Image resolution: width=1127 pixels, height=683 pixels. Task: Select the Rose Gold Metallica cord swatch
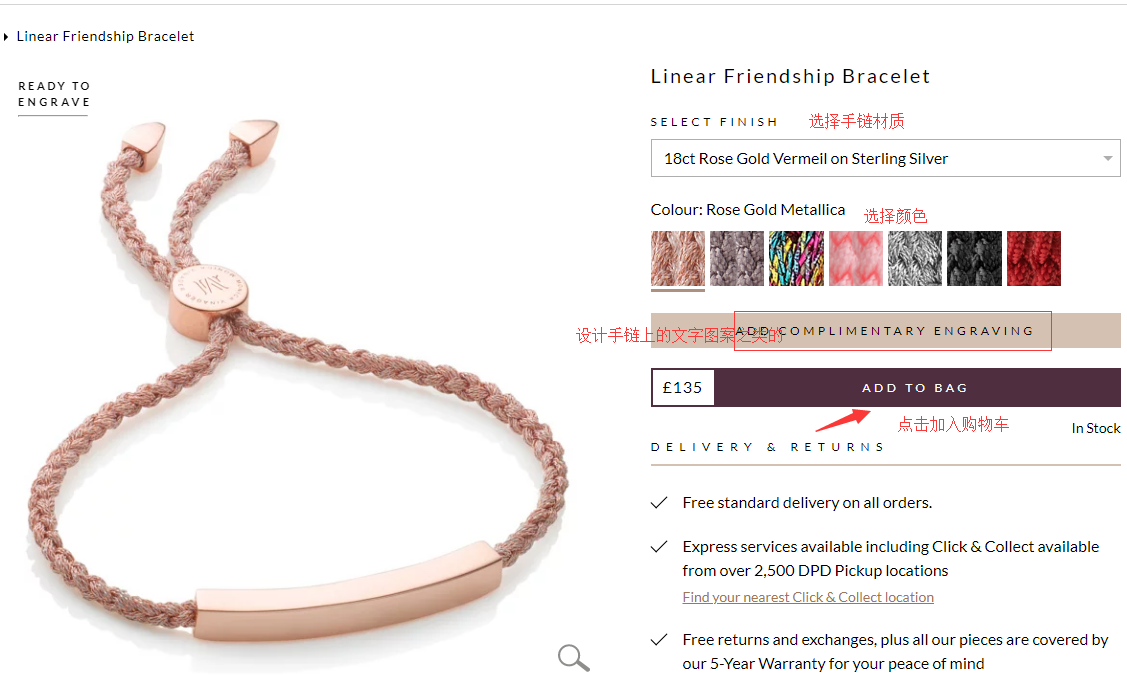pos(678,259)
